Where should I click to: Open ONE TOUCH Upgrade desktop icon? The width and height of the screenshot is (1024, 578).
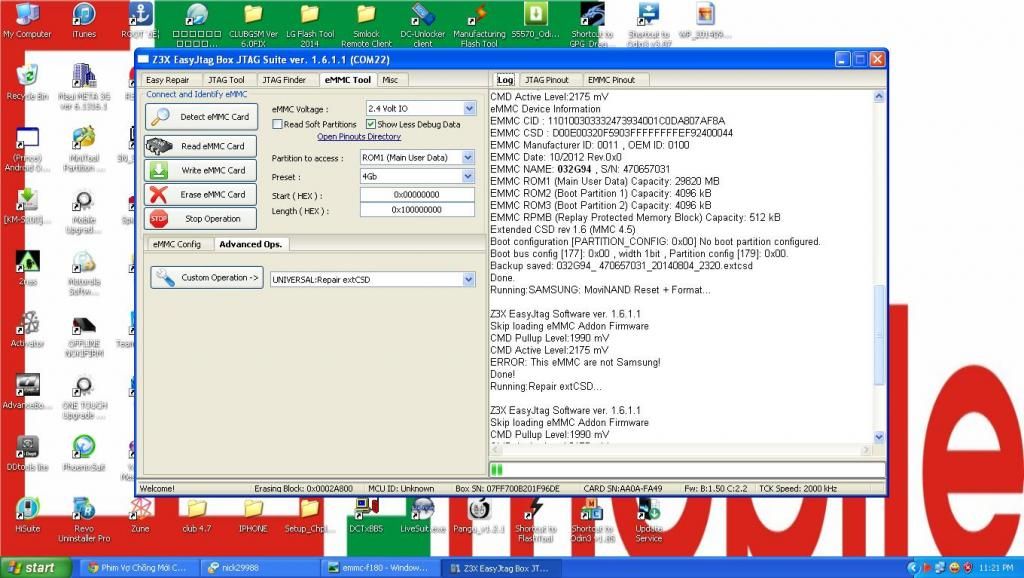click(x=84, y=396)
